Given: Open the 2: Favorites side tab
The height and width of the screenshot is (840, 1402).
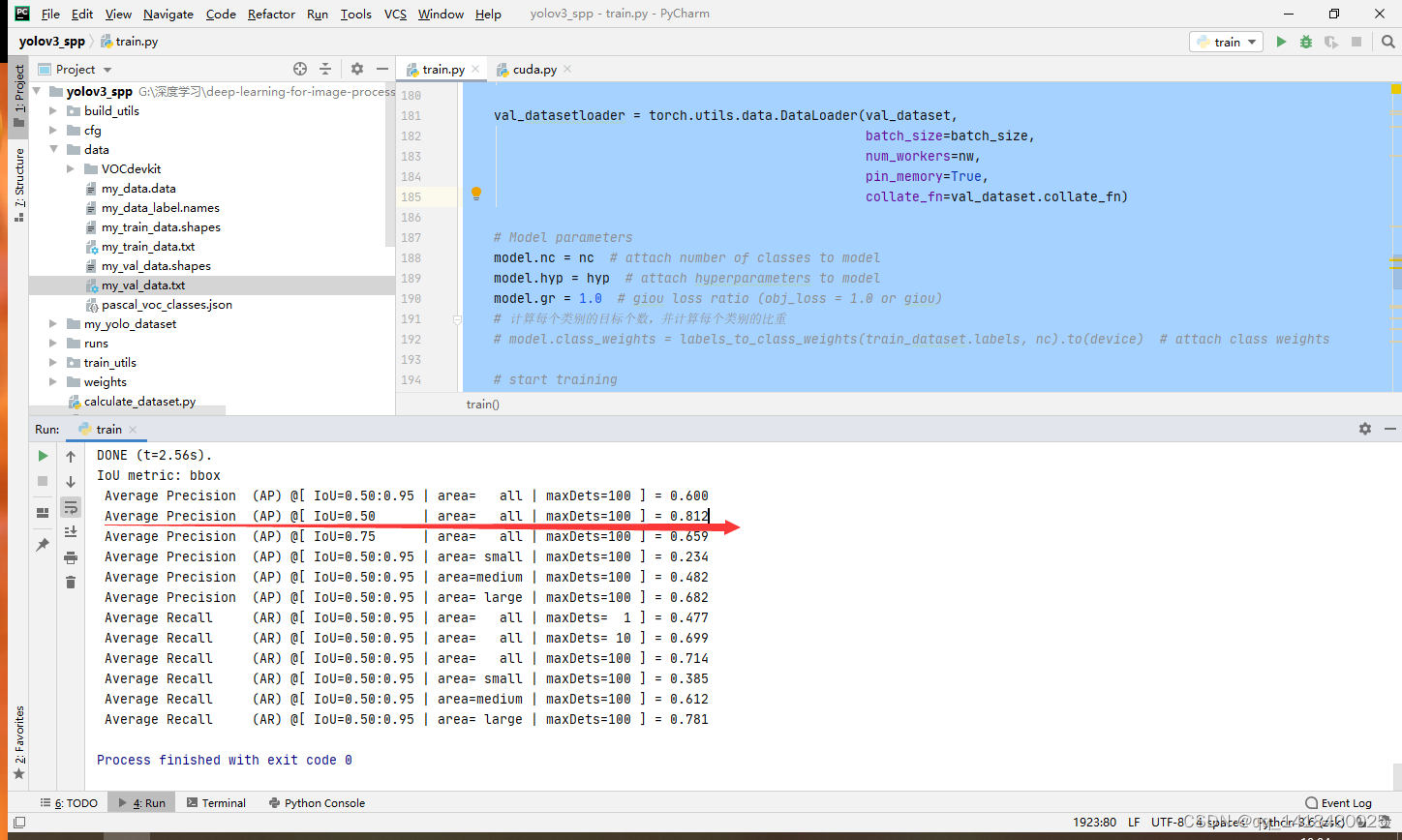Looking at the screenshot, I should pos(18,743).
